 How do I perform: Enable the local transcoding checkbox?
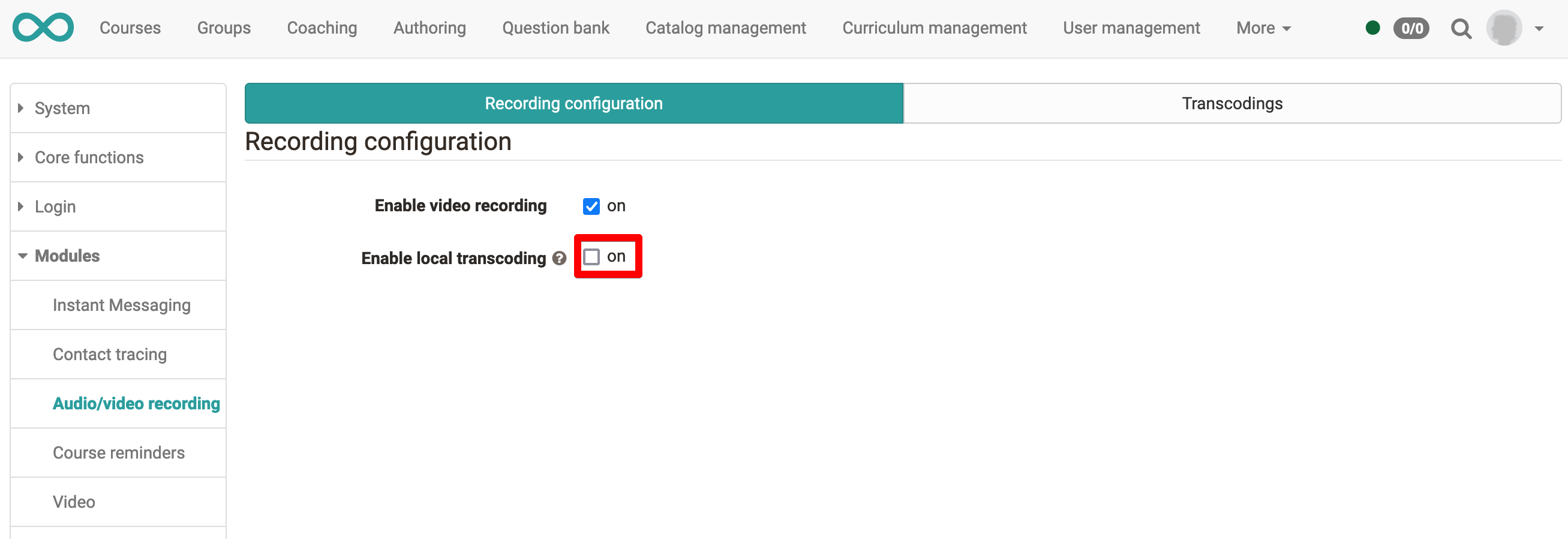tap(591, 257)
